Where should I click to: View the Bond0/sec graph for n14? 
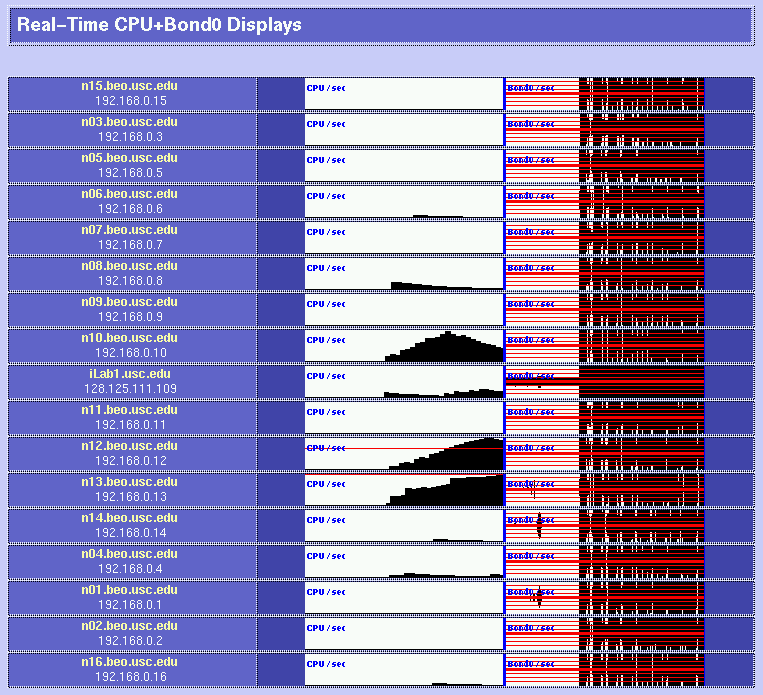point(605,526)
